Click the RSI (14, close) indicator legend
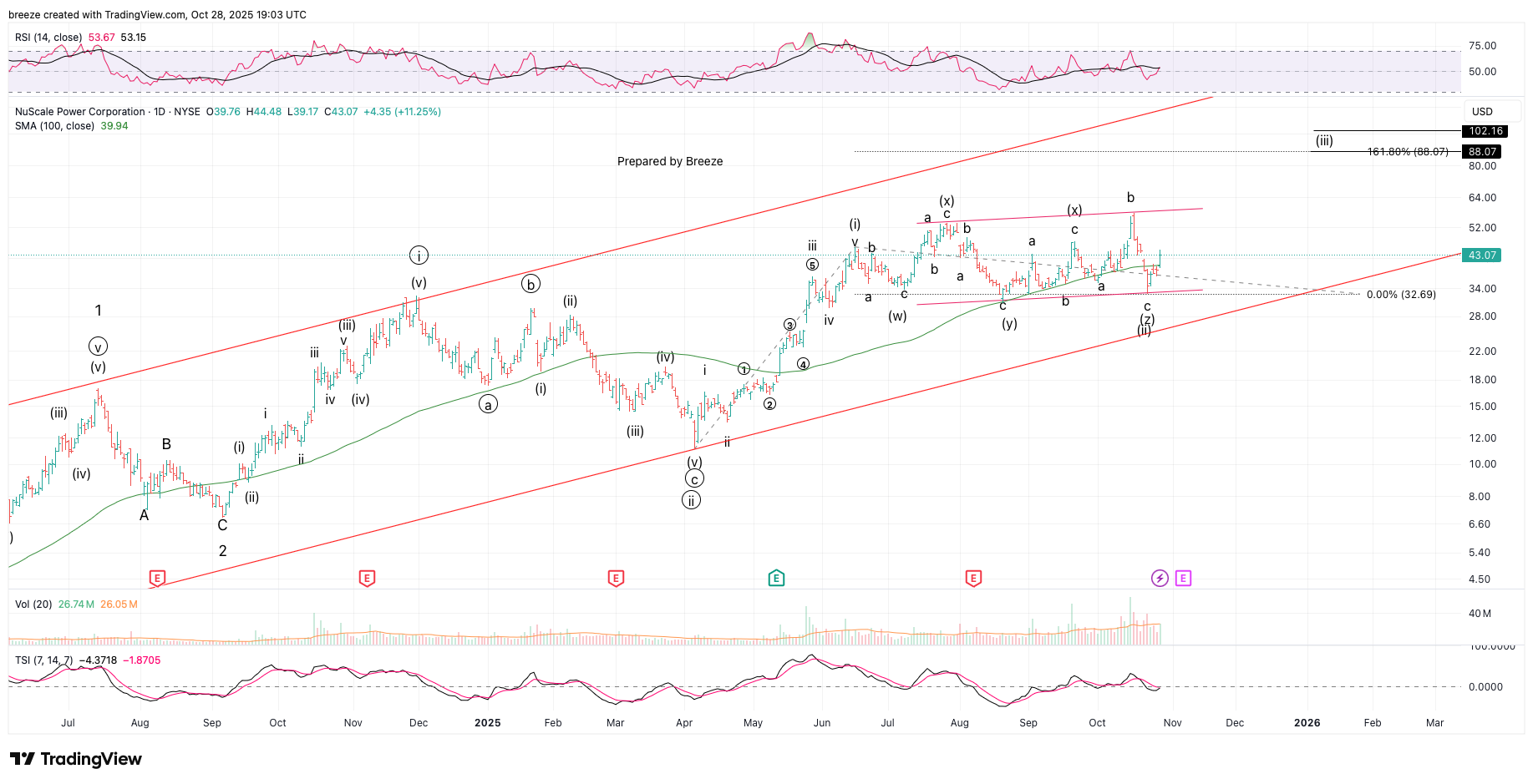The image size is (1533, 784). click(48, 38)
